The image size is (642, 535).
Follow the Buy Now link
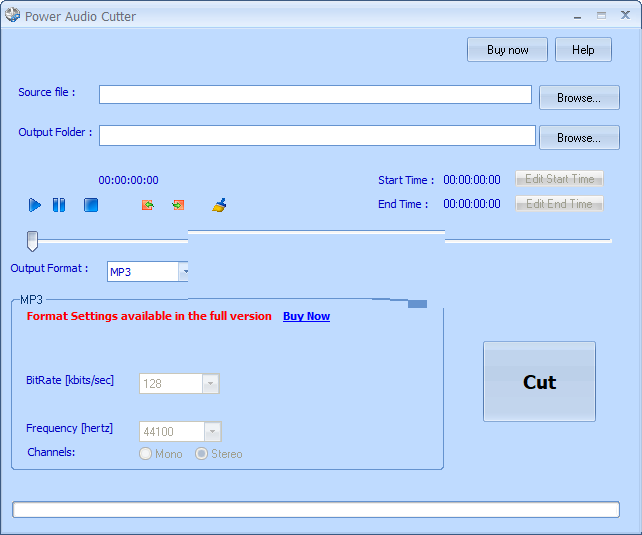(306, 316)
